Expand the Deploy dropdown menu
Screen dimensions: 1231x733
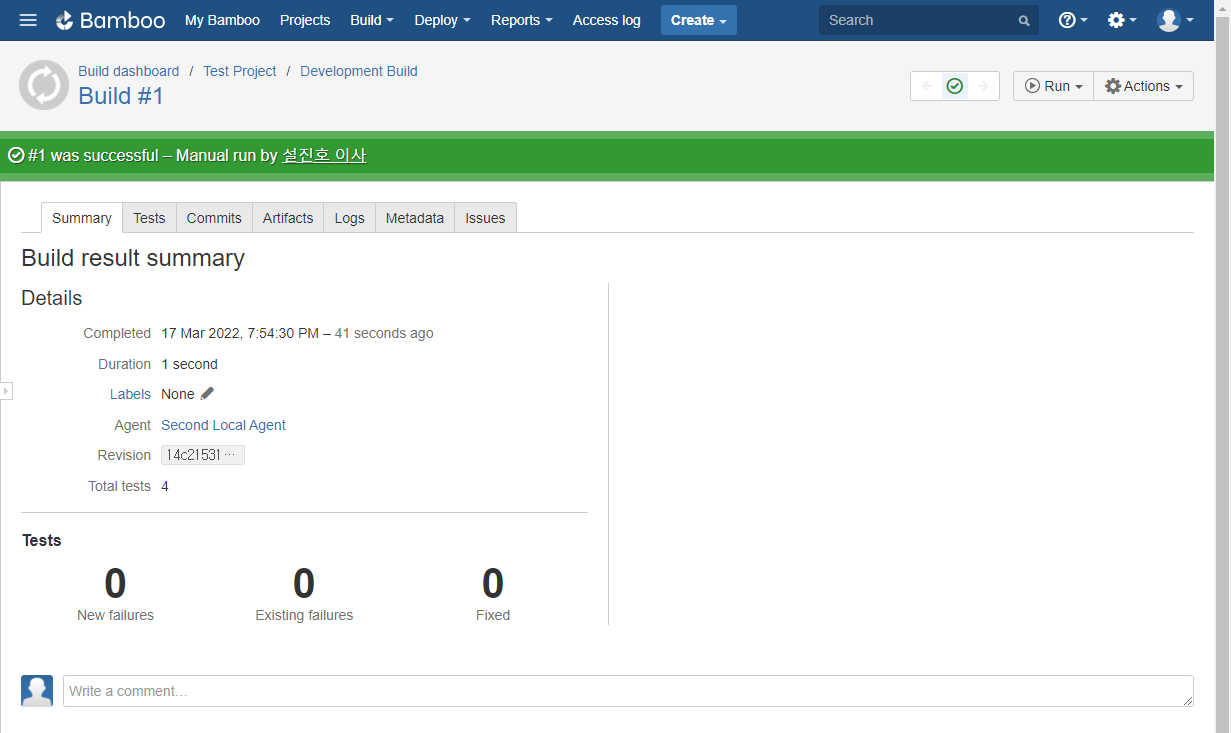[x=441, y=20]
